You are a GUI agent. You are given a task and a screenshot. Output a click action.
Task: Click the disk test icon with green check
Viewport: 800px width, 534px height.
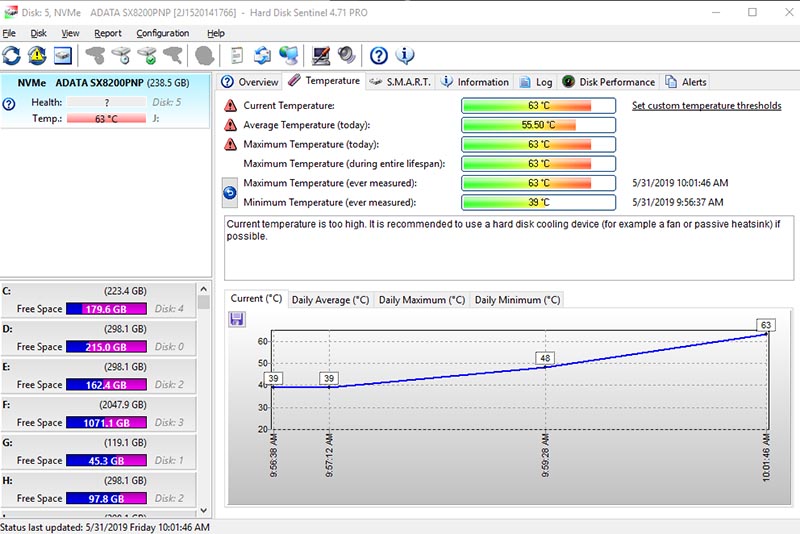(x=147, y=56)
